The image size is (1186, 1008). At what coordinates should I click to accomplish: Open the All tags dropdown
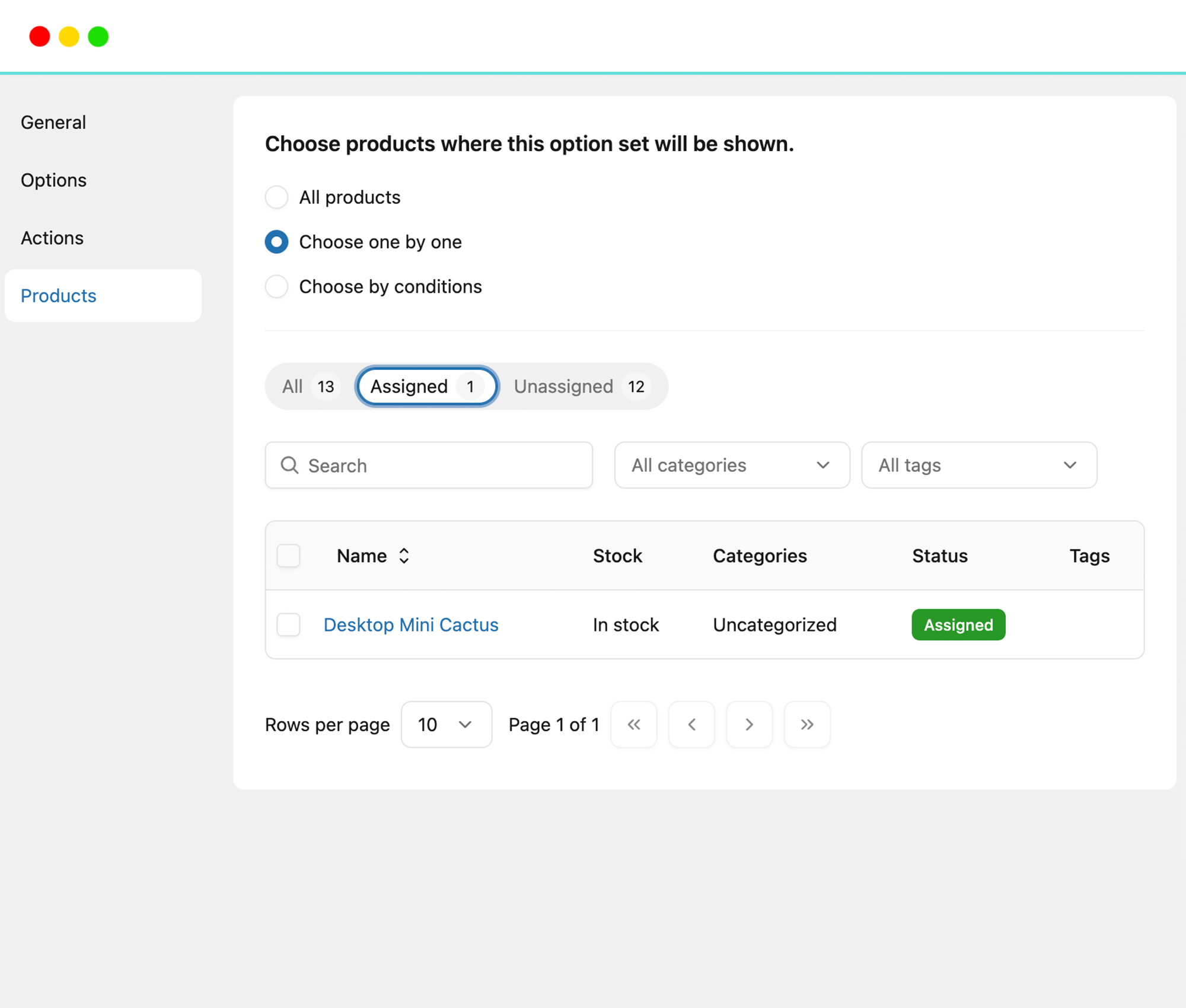[x=978, y=465]
